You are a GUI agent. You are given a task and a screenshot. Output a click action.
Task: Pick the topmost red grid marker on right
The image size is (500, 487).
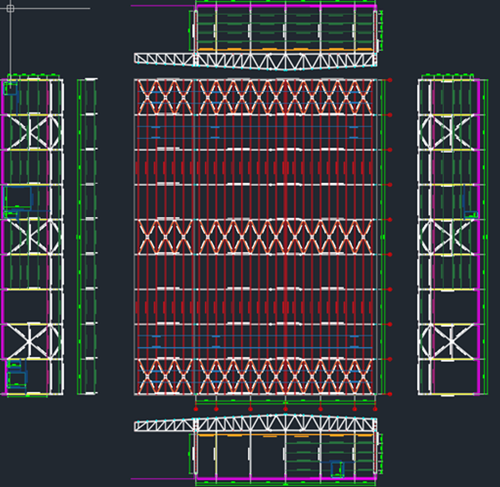(x=390, y=80)
